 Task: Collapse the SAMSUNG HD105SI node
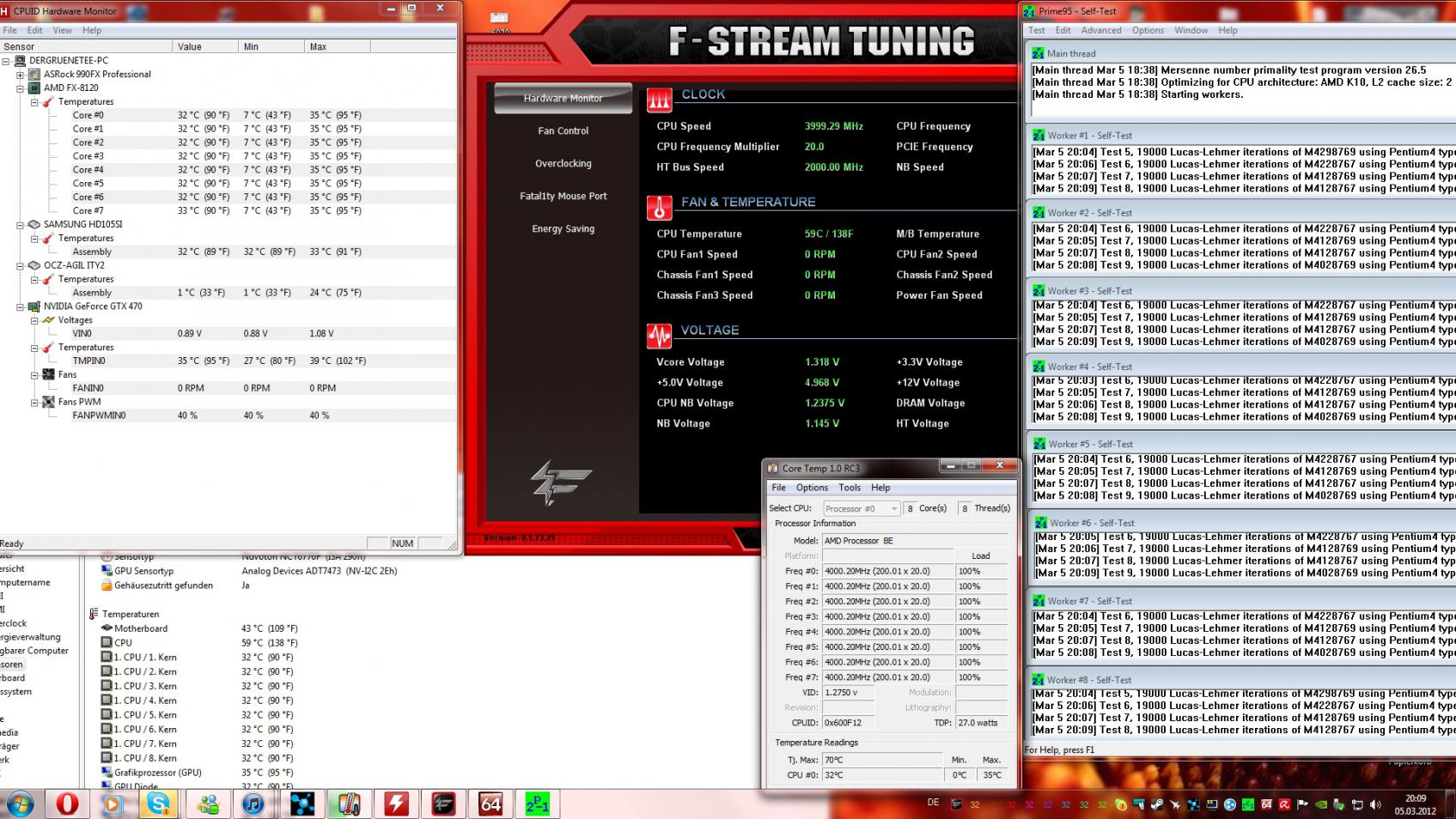(x=20, y=225)
